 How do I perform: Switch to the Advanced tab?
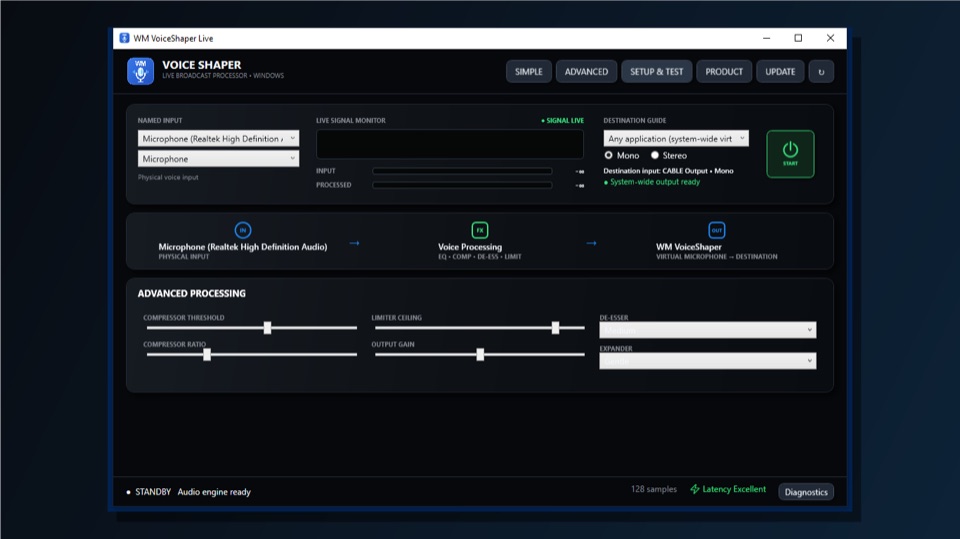pos(586,72)
